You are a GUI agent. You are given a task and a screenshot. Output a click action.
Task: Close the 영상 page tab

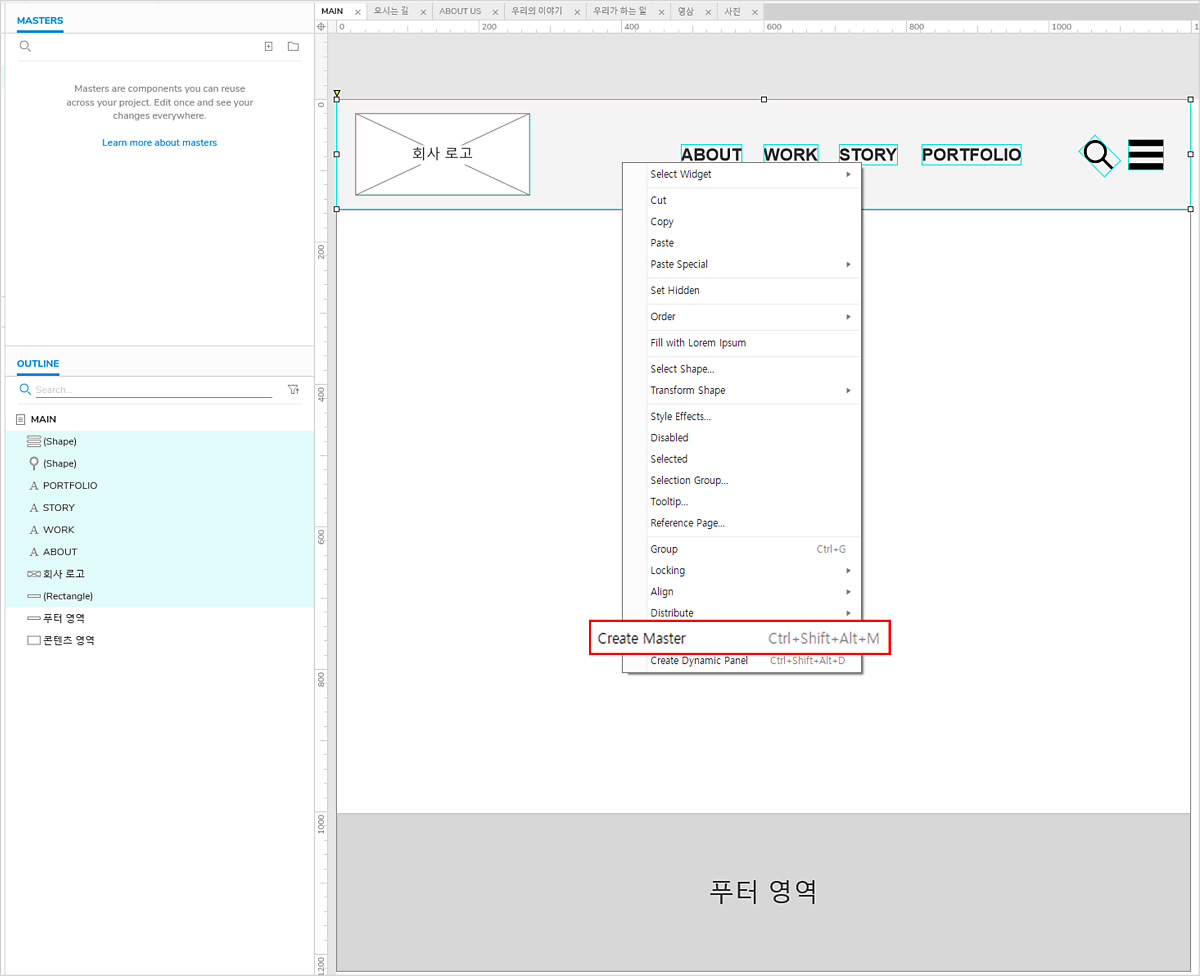(x=708, y=12)
